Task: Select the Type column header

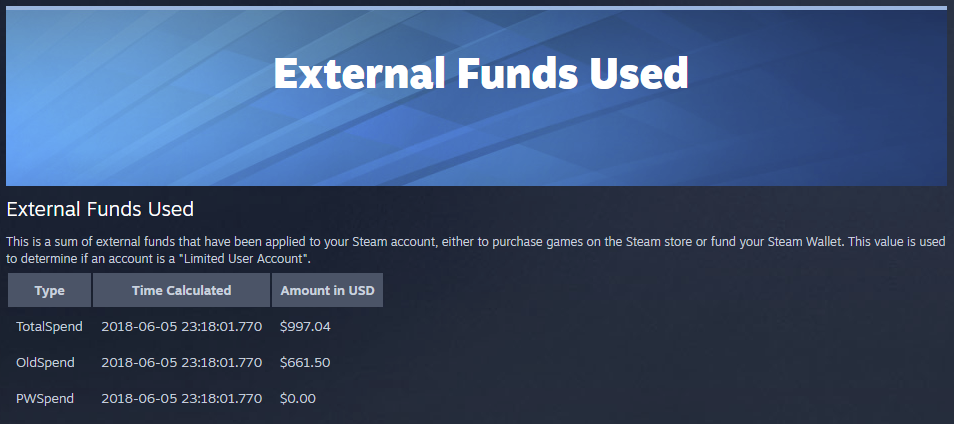Action: (49, 290)
